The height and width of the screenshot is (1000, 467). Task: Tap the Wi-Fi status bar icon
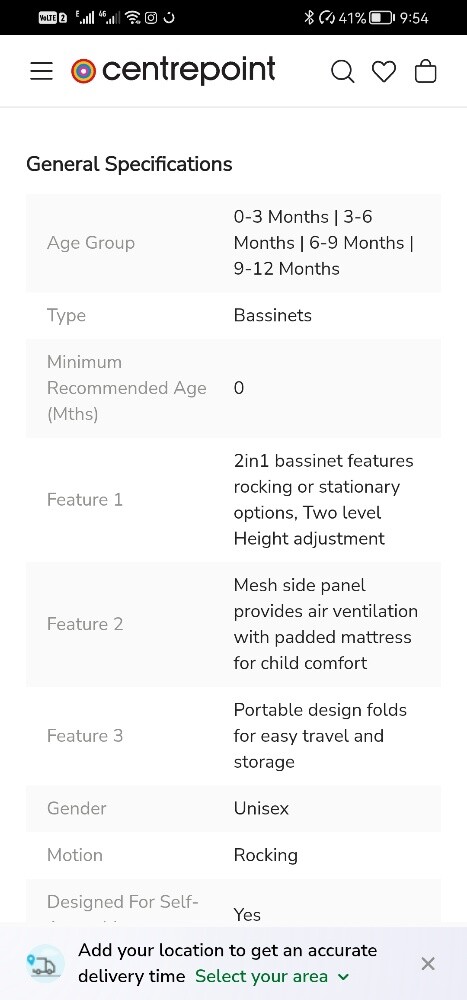click(132, 18)
